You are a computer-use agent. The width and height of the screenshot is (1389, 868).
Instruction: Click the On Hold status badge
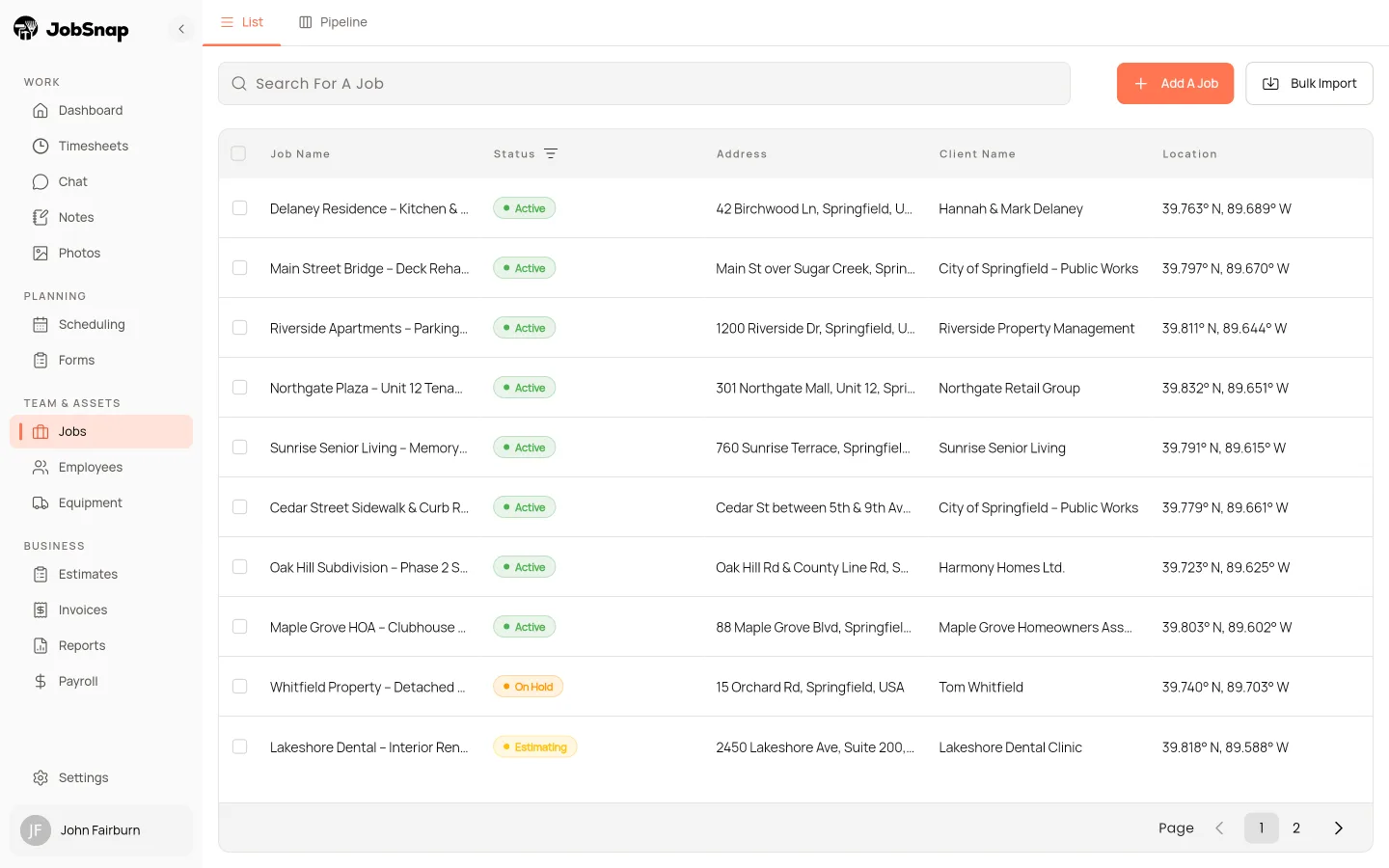[529, 687]
